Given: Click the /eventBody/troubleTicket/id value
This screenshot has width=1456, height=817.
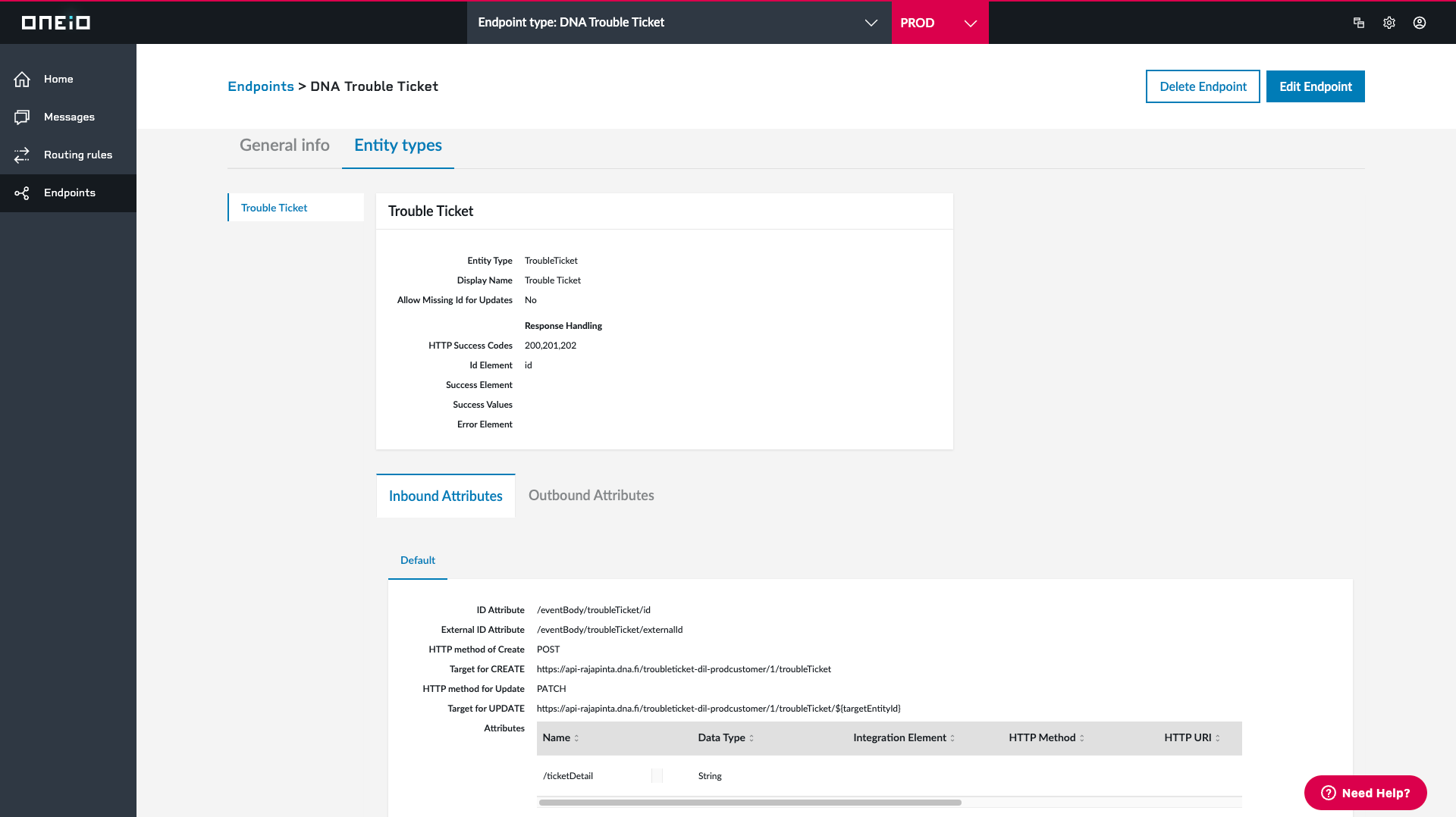Looking at the screenshot, I should pyautogui.click(x=594, y=610).
